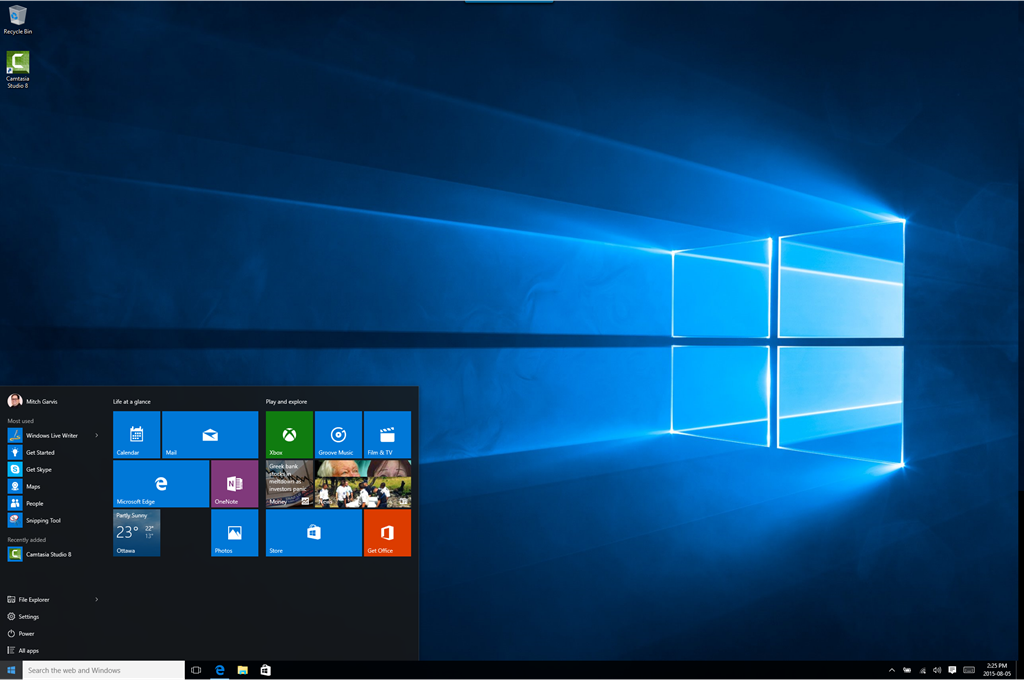Click the Get Office tile
The height and width of the screenshot is (680, 1024).
pyautogui.click(x=387, y=532)
